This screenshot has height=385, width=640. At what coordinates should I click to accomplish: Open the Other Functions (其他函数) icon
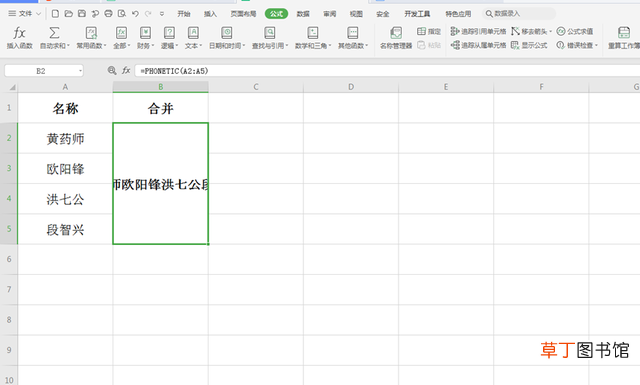click(x=353, y=33)
